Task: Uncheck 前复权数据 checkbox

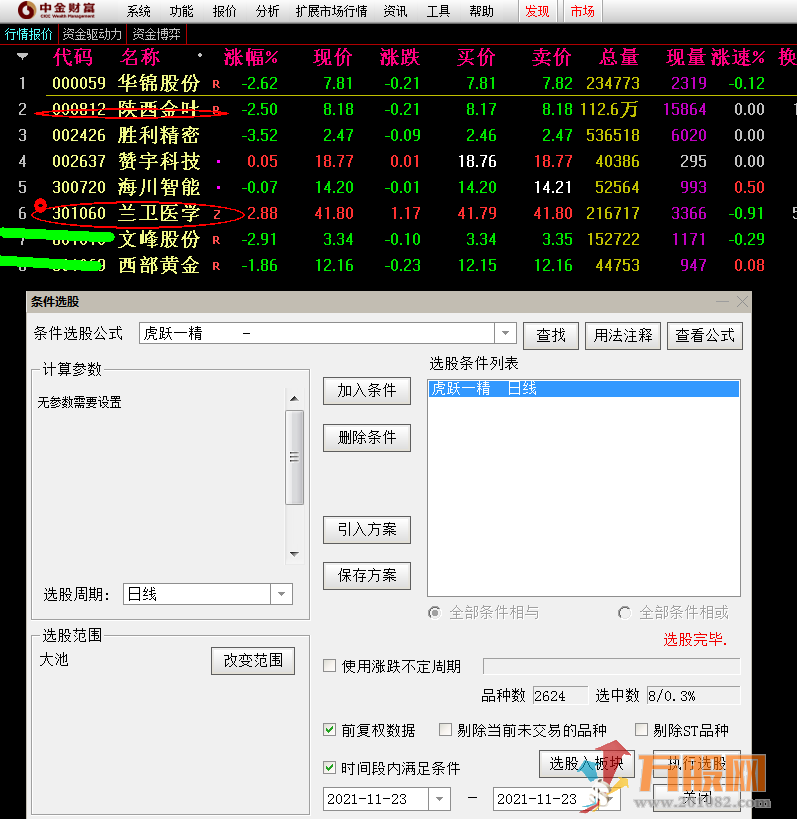Action: coord(330,729)
